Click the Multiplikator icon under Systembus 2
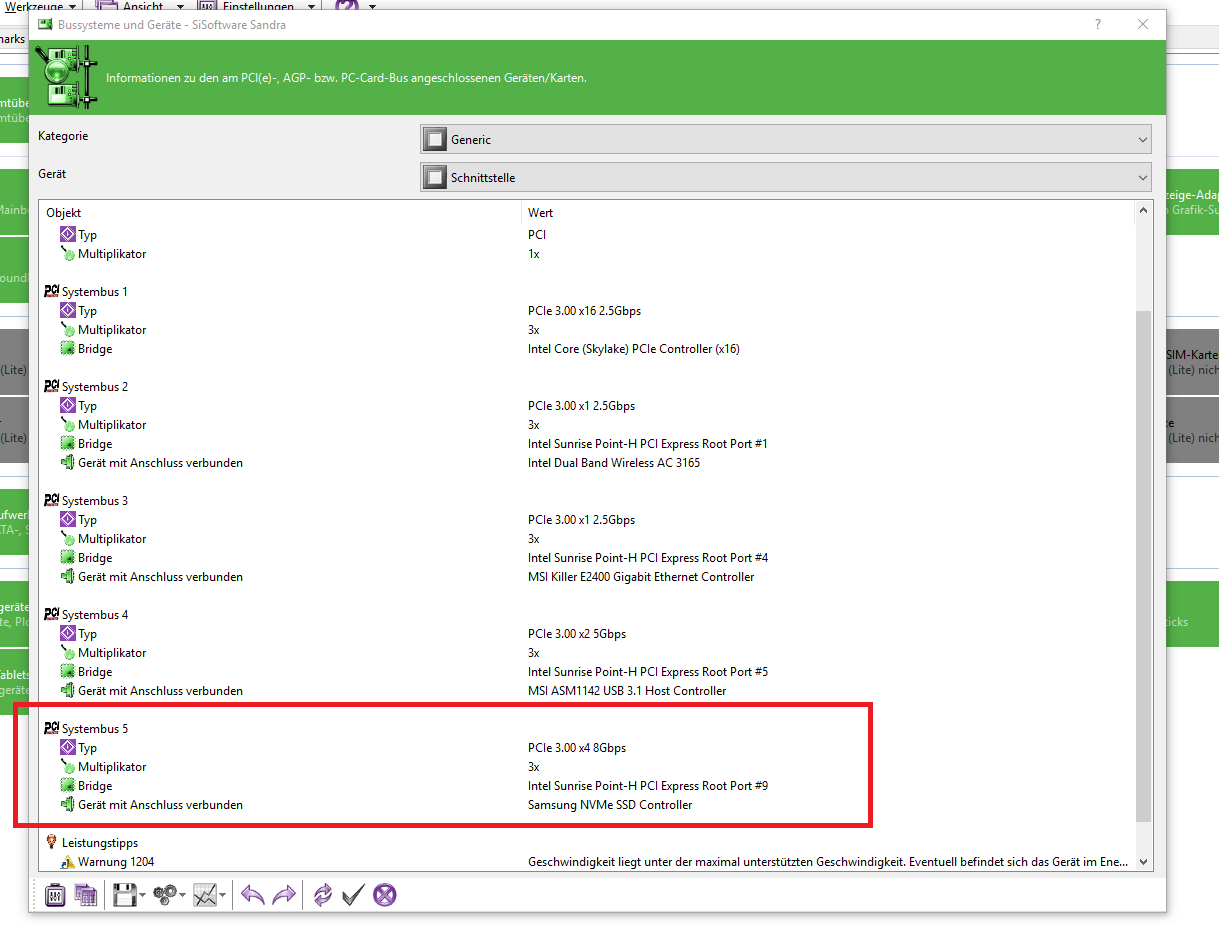Screen dimensions: 1219x949 (68, 424)
